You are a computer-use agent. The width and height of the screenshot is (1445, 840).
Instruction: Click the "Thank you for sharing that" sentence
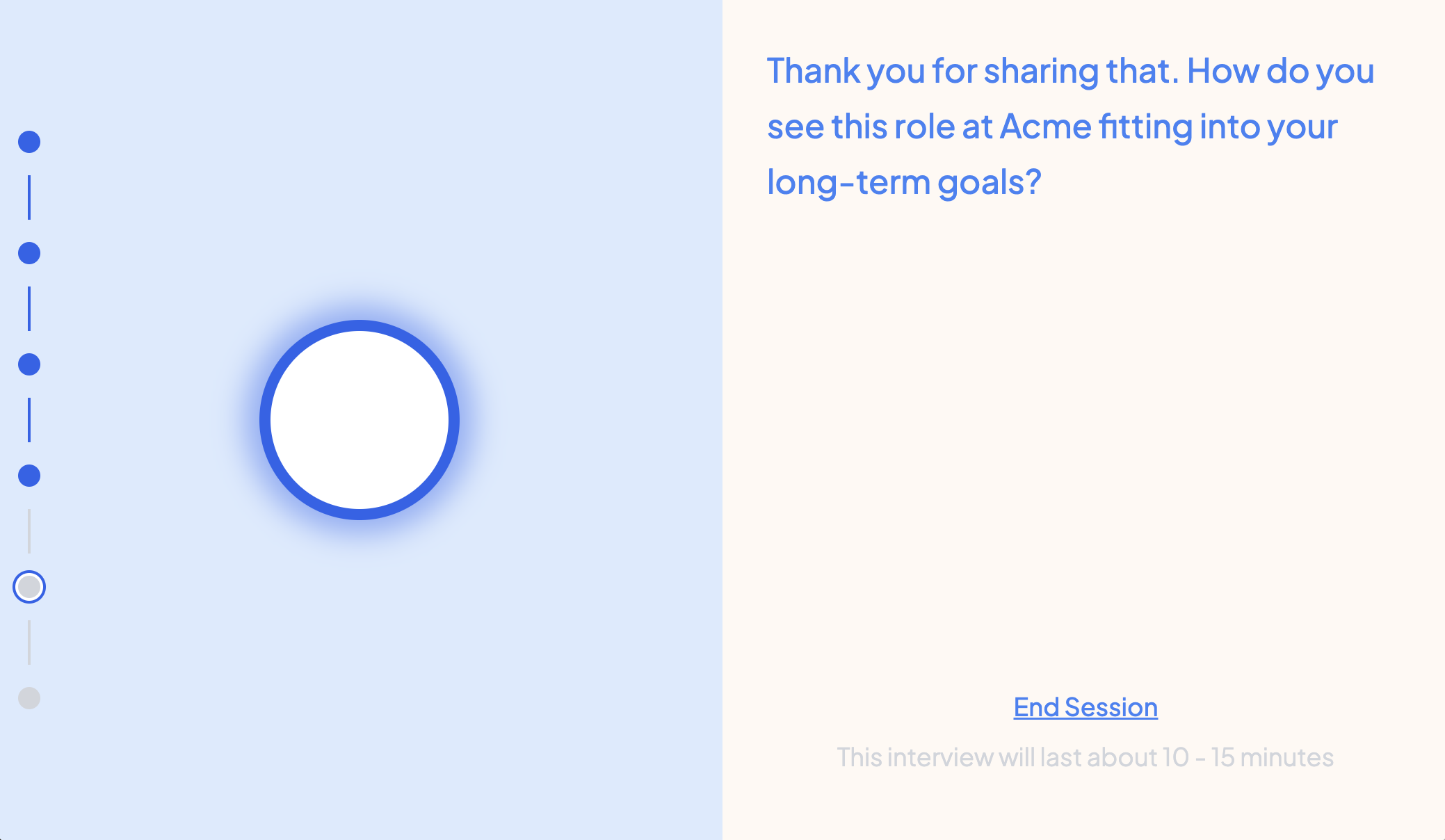(974, 71)
